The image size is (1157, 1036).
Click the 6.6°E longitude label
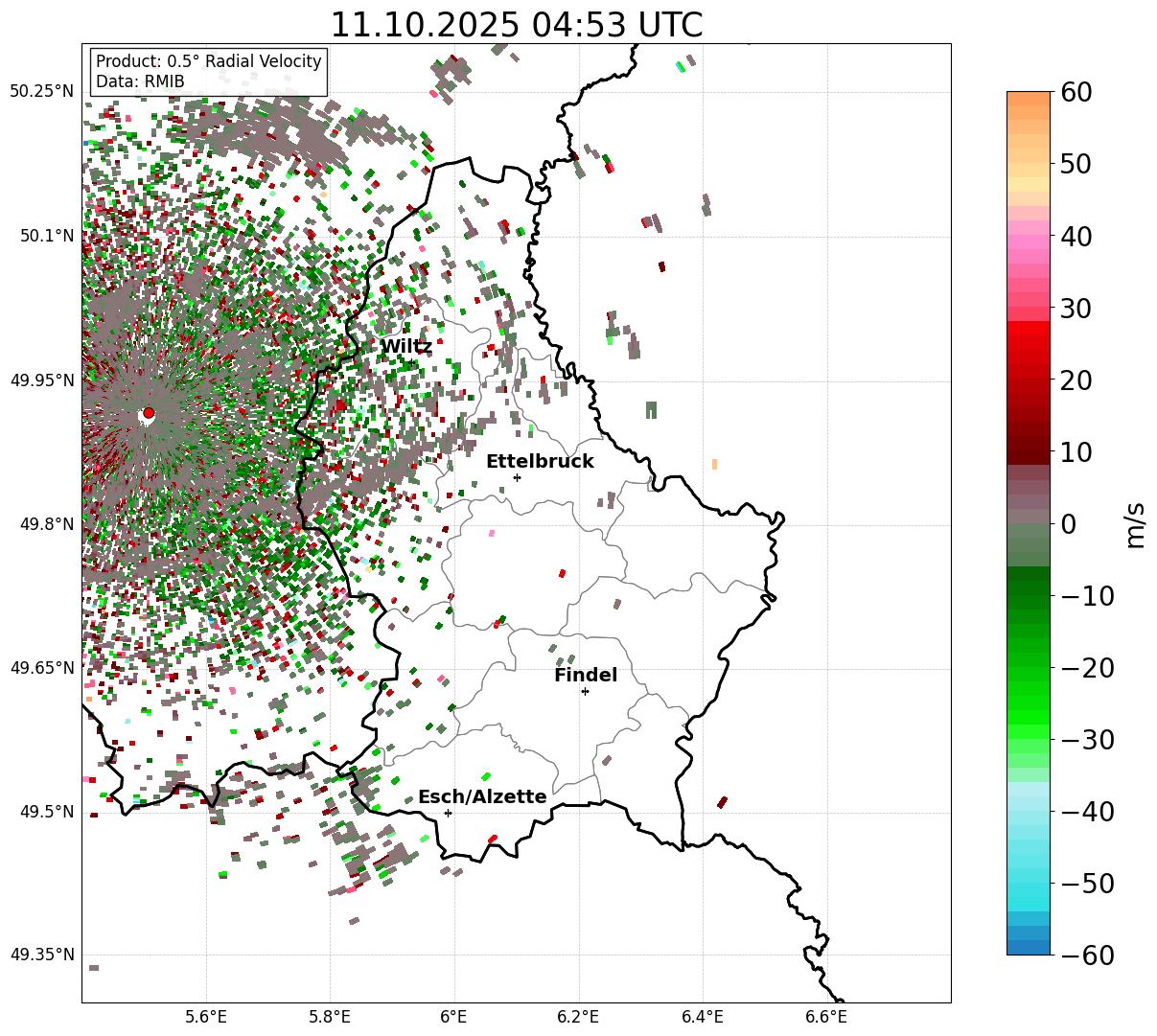[x=826, y=1017]
